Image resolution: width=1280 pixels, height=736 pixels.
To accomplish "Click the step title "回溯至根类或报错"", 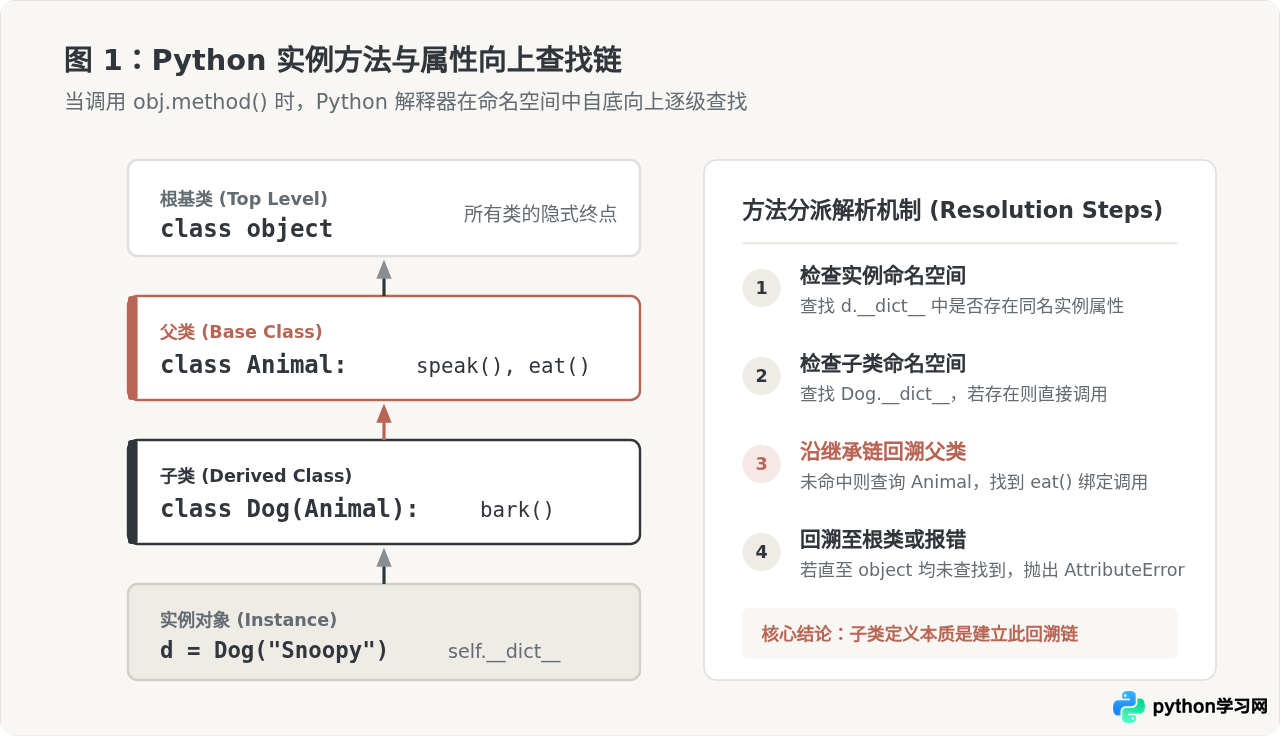I will [x=883, y=540].
